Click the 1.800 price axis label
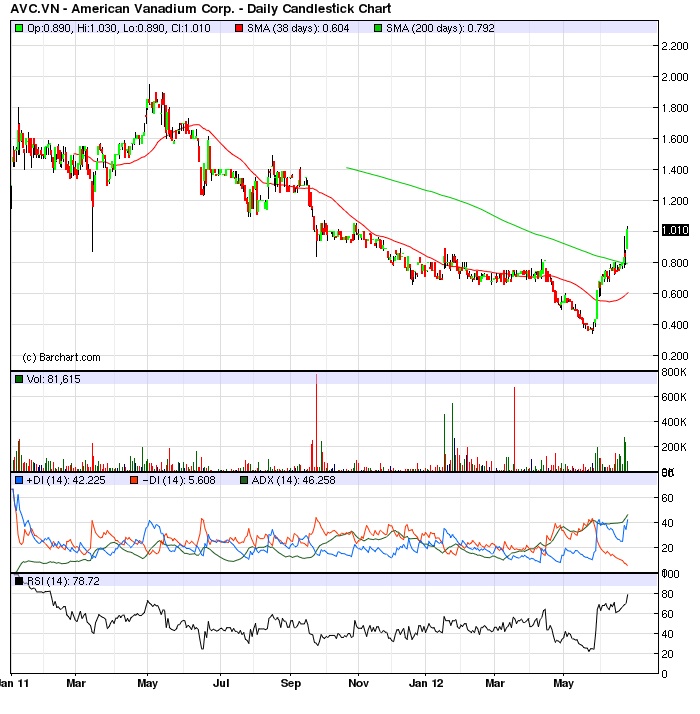Image resolution: width=700 pixels, height=714 pixels. point(675,108)
